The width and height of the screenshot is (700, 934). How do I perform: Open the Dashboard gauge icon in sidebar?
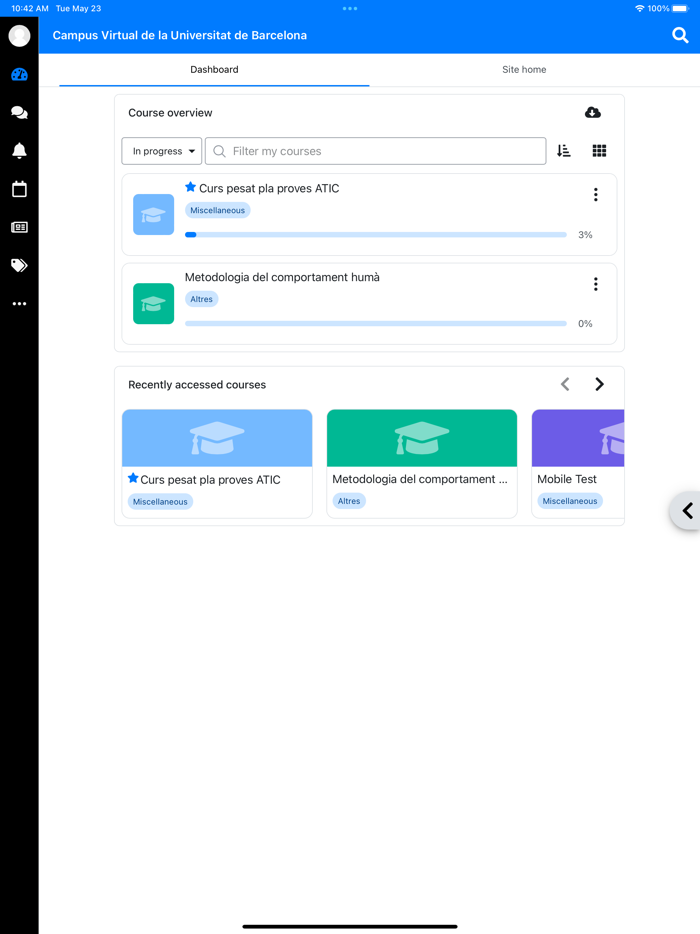tap(19, 74)
